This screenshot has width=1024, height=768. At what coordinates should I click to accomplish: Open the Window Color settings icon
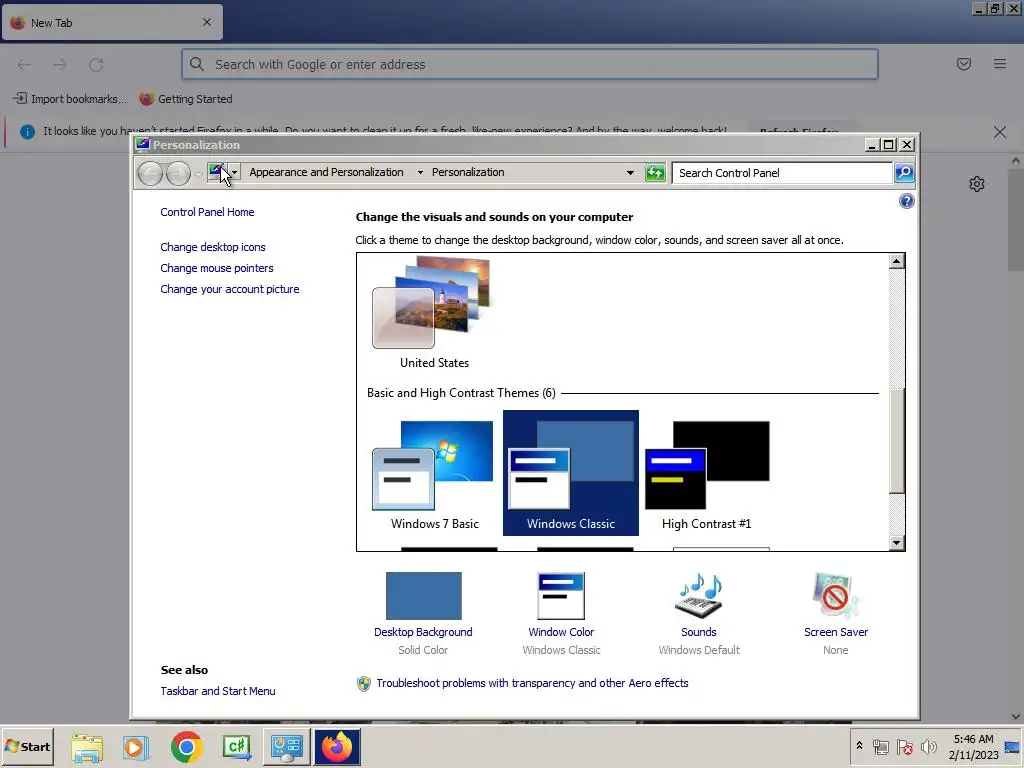(561, 596)
